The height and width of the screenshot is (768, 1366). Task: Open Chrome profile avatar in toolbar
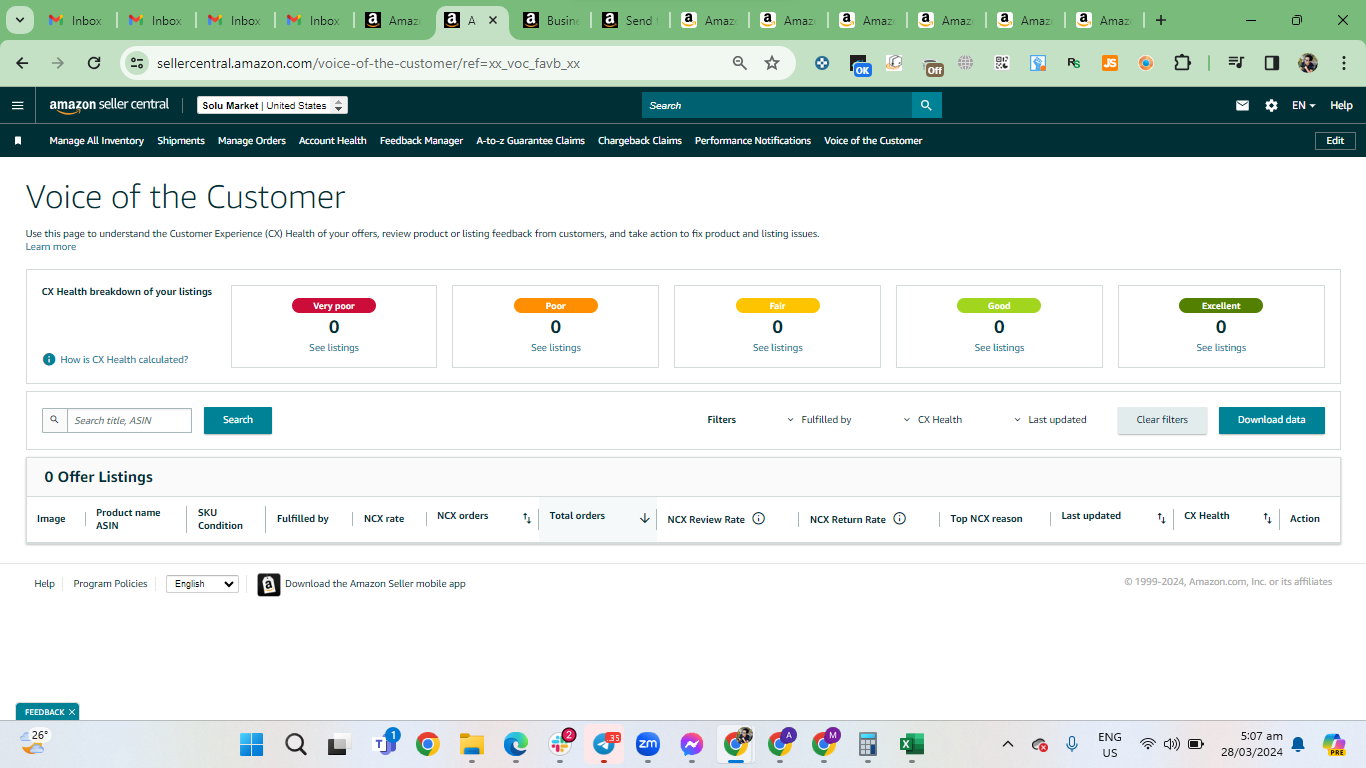click(x=1308, y=63)
